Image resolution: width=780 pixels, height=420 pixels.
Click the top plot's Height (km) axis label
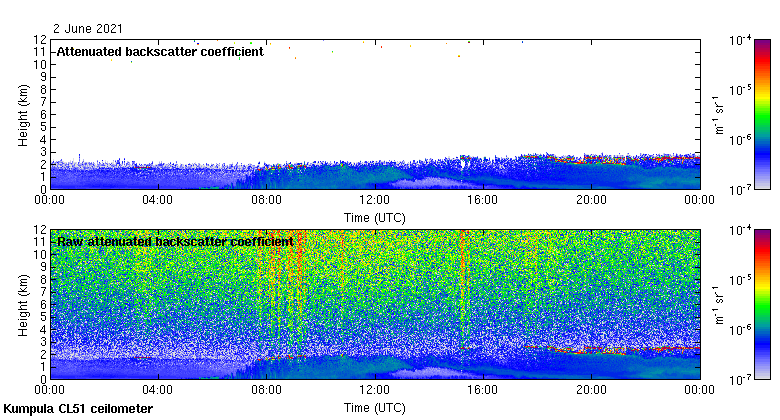(23, 113)
